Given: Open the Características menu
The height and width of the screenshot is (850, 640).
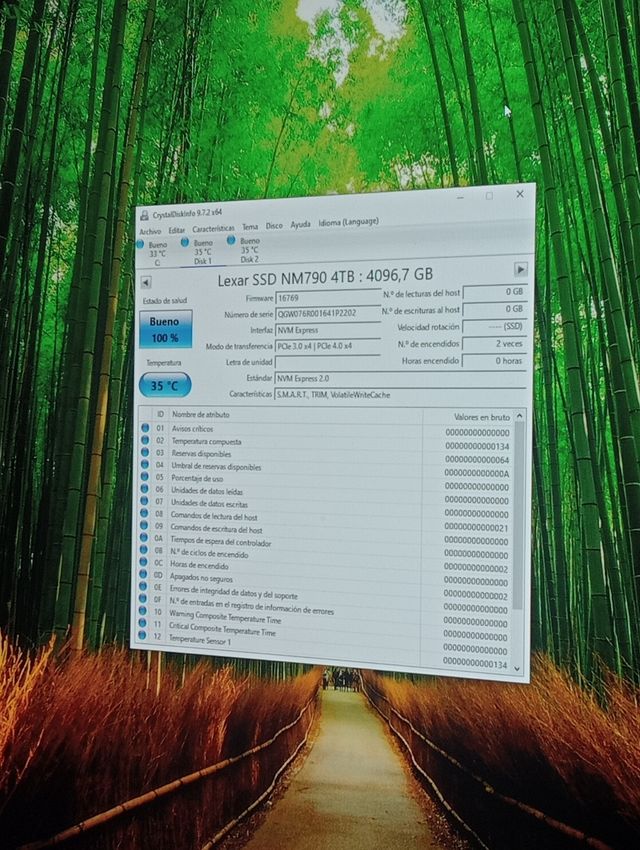Looking at the screenshot, I should [x=213, y=228].
